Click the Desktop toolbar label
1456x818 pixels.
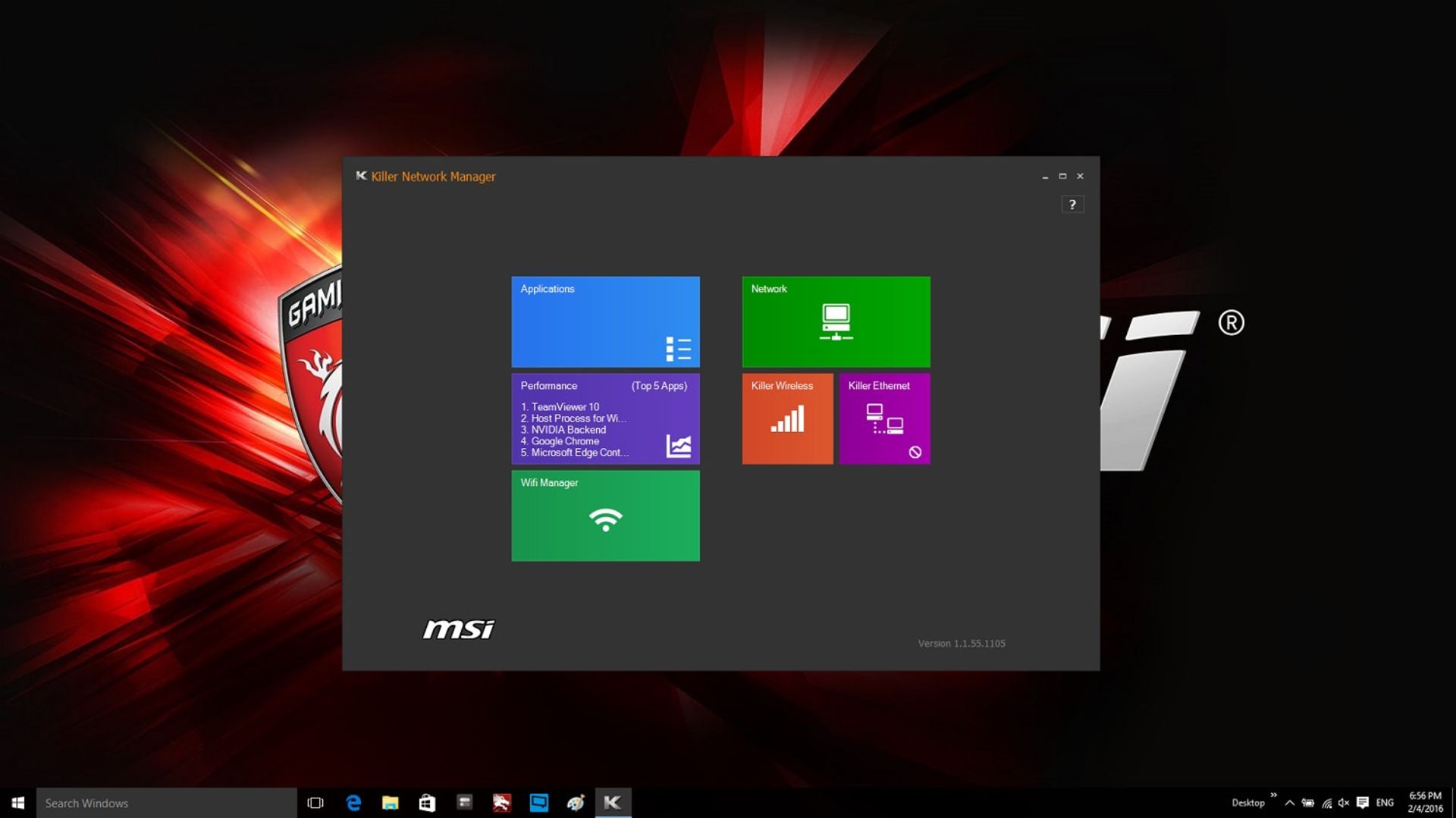[x=1248, y=803]
